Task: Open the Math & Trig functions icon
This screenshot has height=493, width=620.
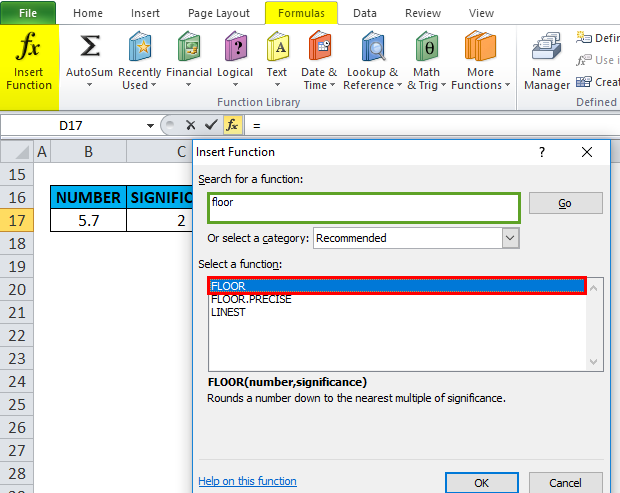Action: (427, 46)
